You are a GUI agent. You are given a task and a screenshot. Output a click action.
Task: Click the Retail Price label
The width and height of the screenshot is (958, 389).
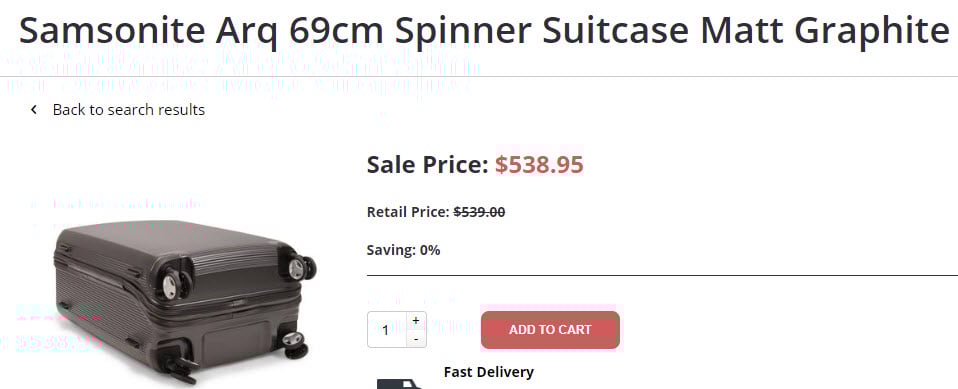[x=408, y=212]
